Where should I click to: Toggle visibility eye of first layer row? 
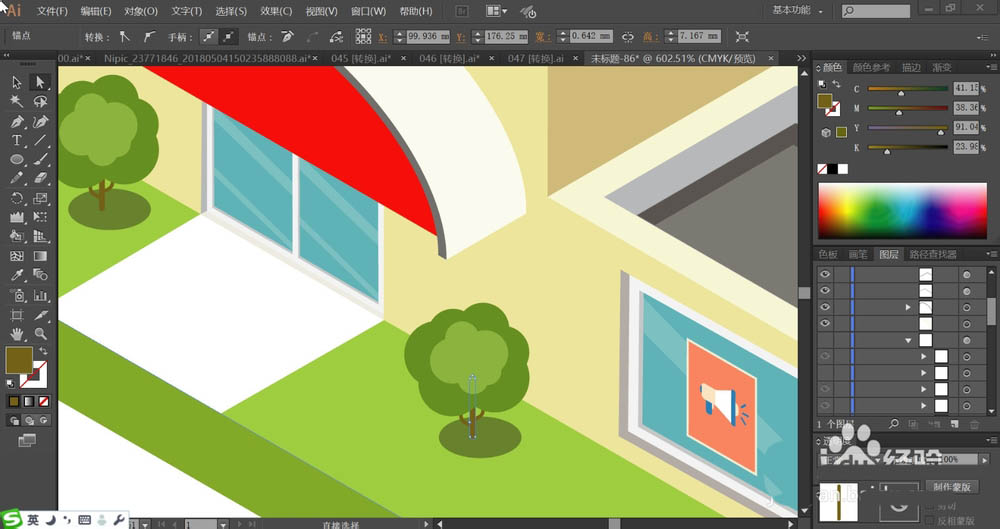[x=825, y=274]
